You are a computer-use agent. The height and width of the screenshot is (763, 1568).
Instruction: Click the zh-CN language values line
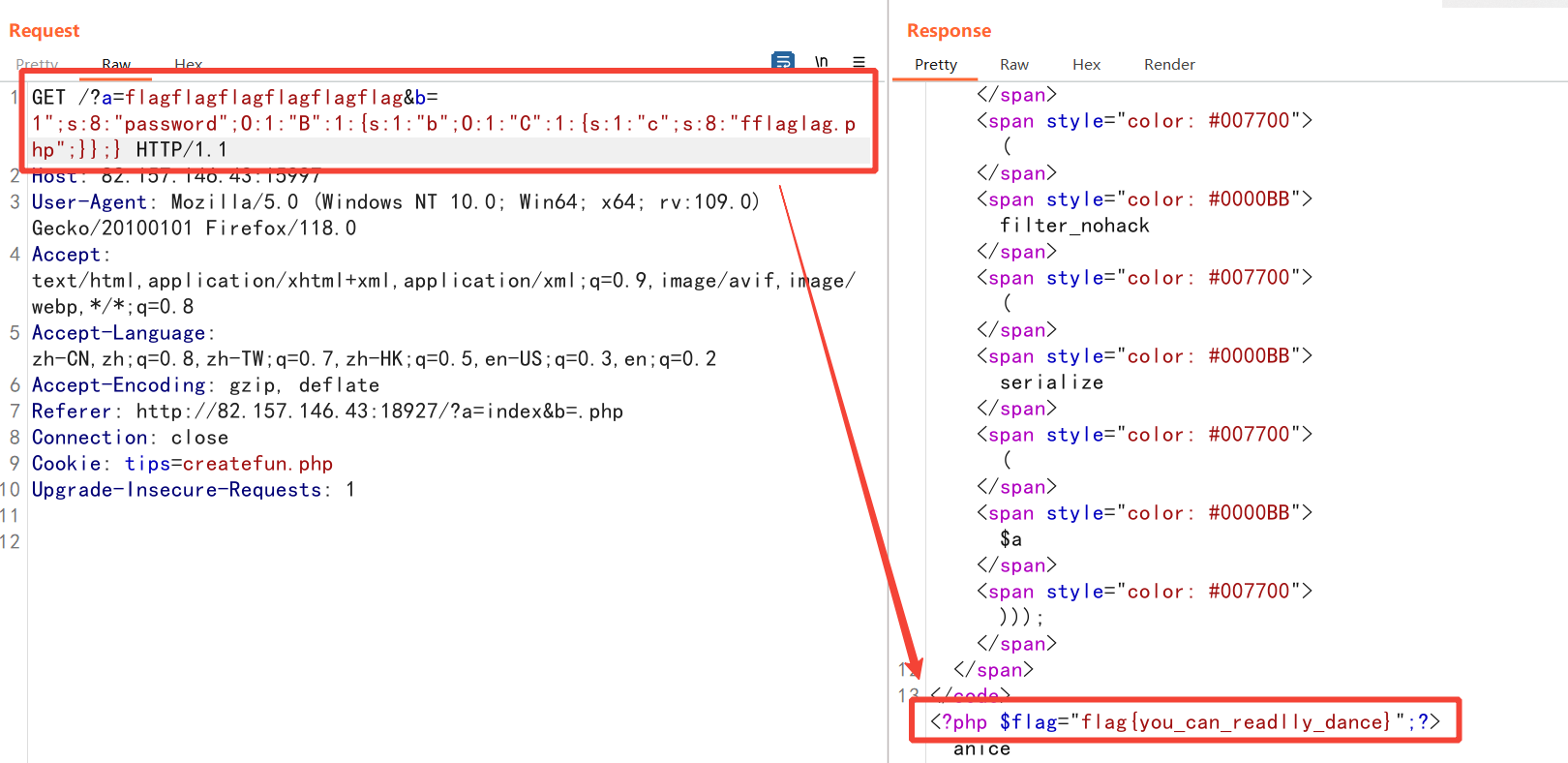(x=375, y=358)
